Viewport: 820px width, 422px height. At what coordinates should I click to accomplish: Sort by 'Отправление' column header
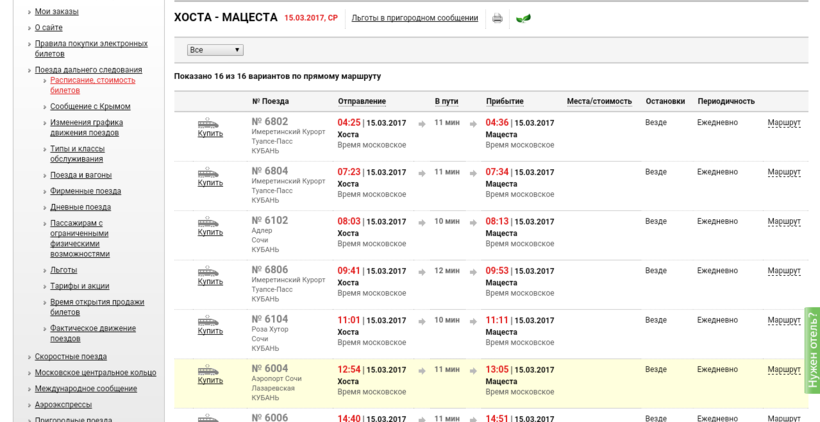361,101
